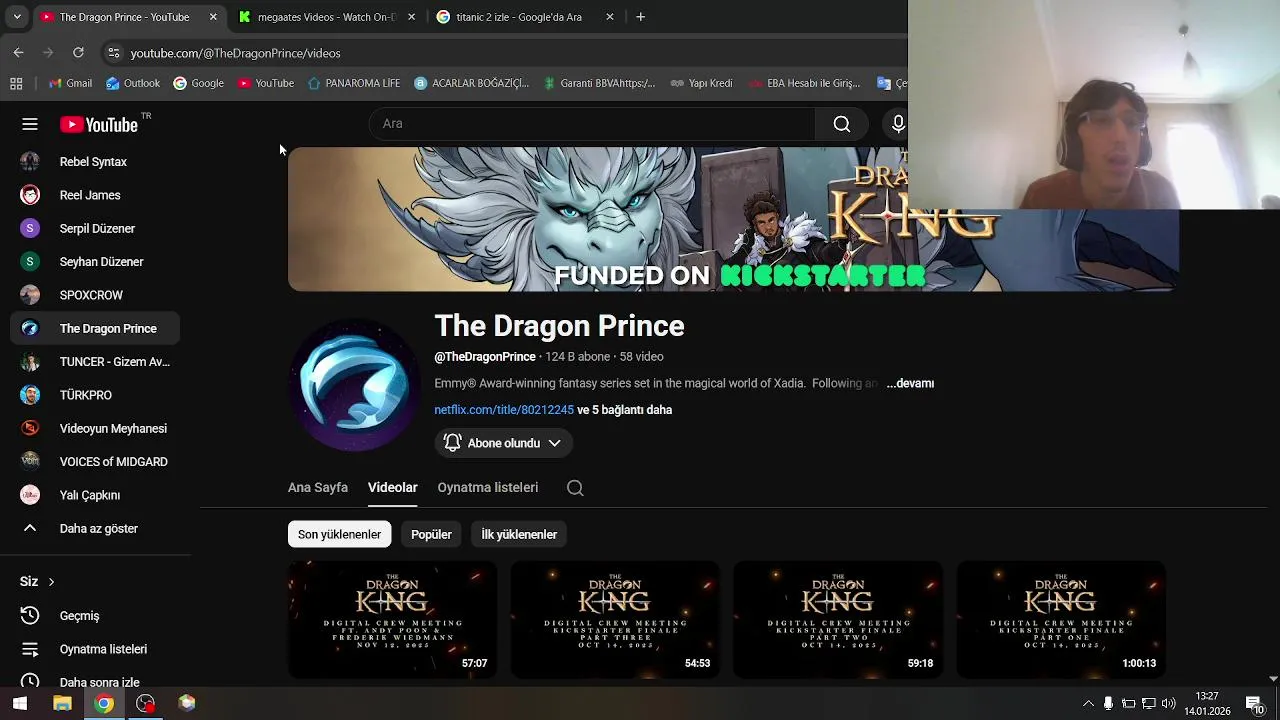
Task: Open Abone olundu subscription dropdown
Action: (x=503, y=443)
